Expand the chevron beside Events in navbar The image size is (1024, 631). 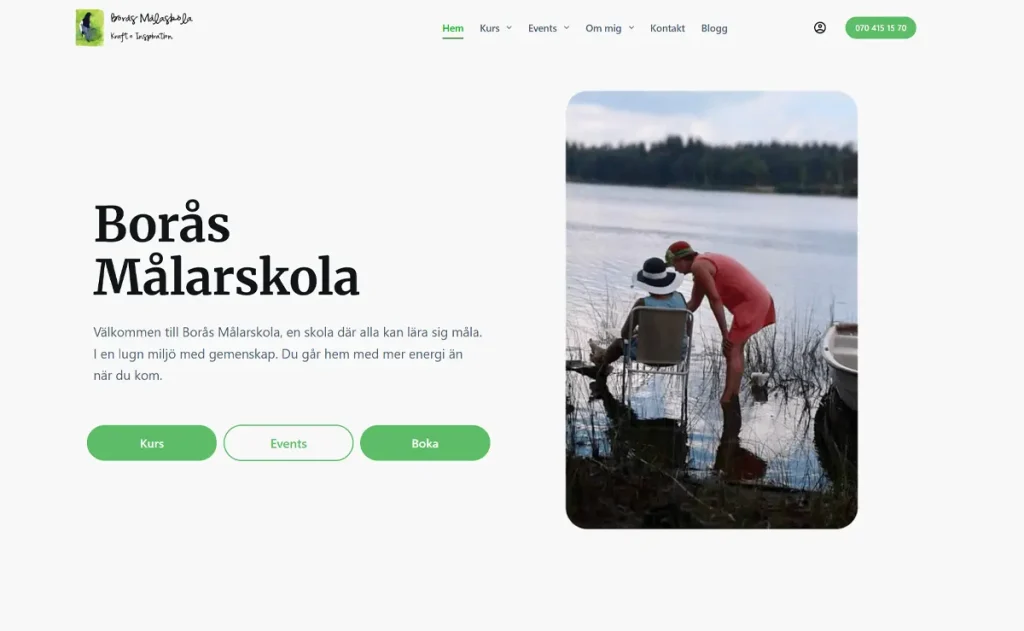tap(566, 28)
